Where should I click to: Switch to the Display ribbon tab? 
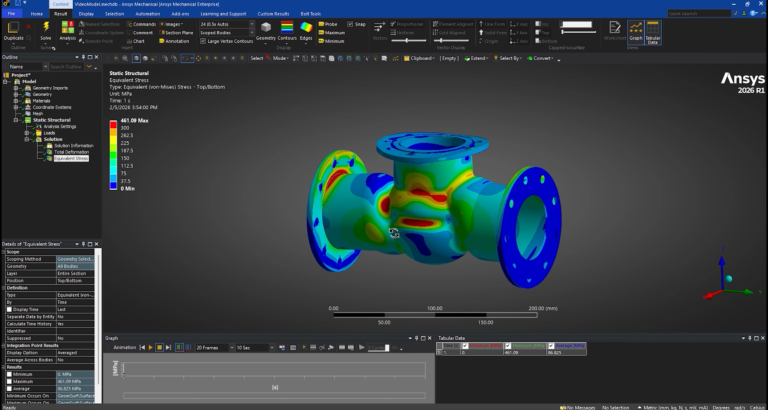coord(86,14)
